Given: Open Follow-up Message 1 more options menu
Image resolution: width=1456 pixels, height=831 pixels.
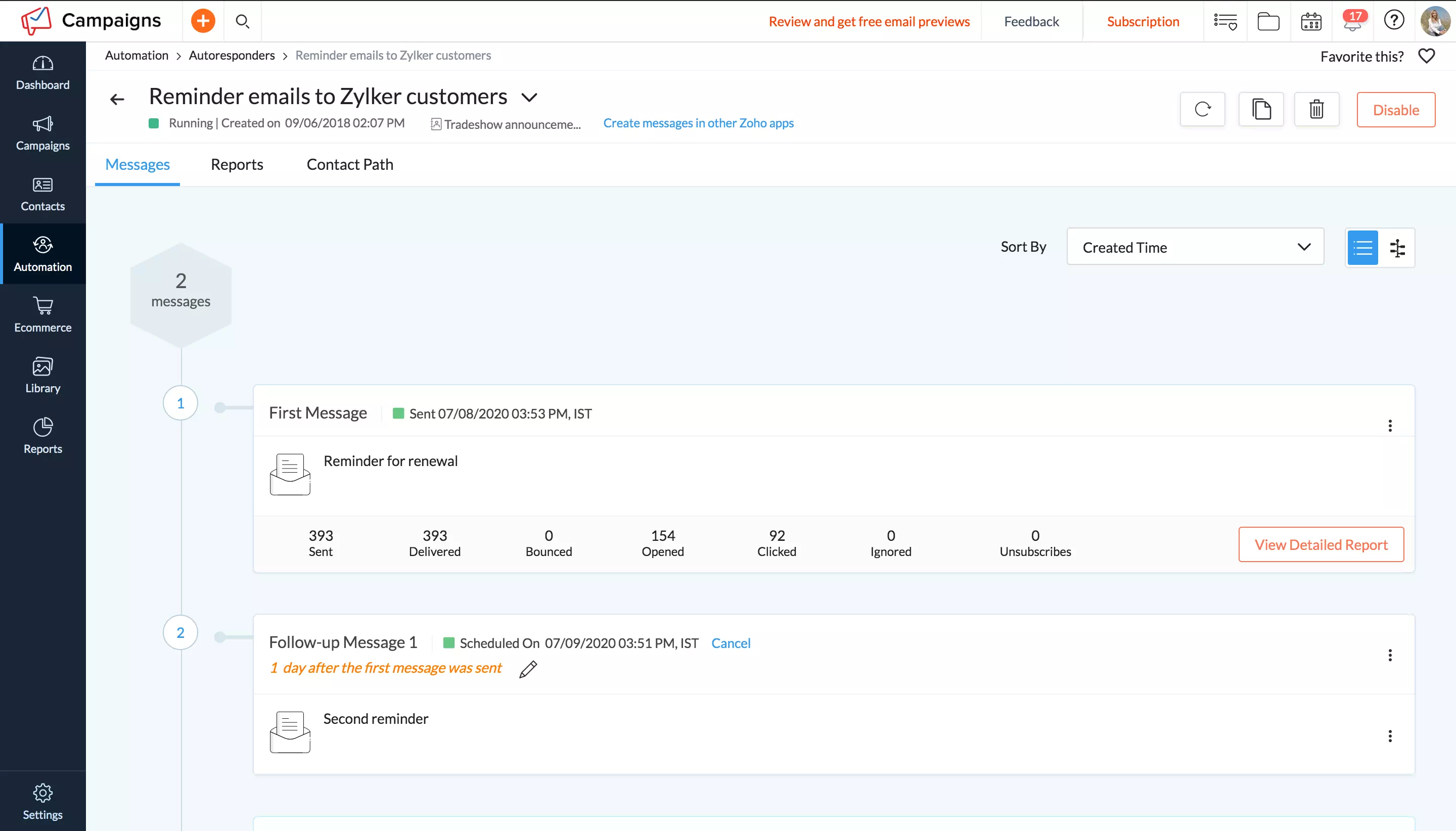Looking at the screenshot, I should [x=1390, y=655].
